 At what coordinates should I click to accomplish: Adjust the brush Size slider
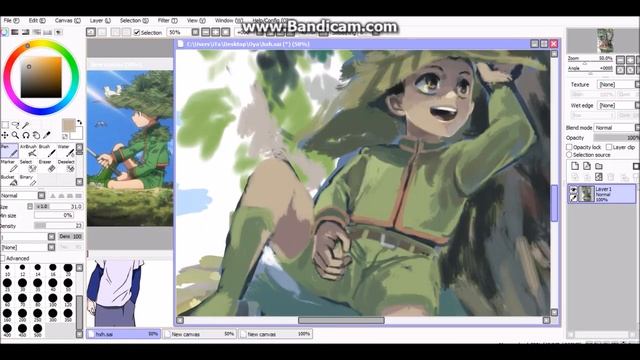point(58,207)
